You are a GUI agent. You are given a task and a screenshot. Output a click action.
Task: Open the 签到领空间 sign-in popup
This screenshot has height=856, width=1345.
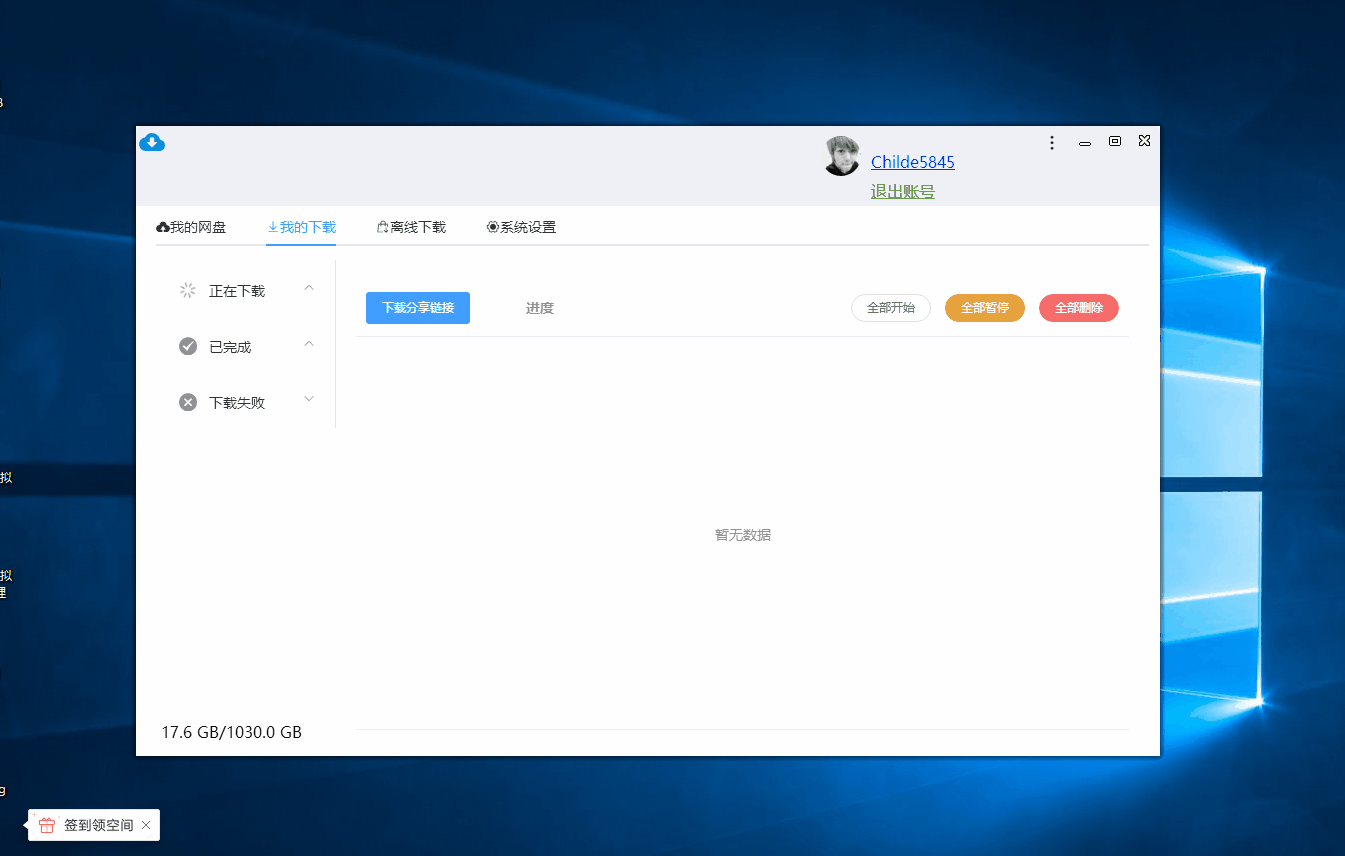99,825
